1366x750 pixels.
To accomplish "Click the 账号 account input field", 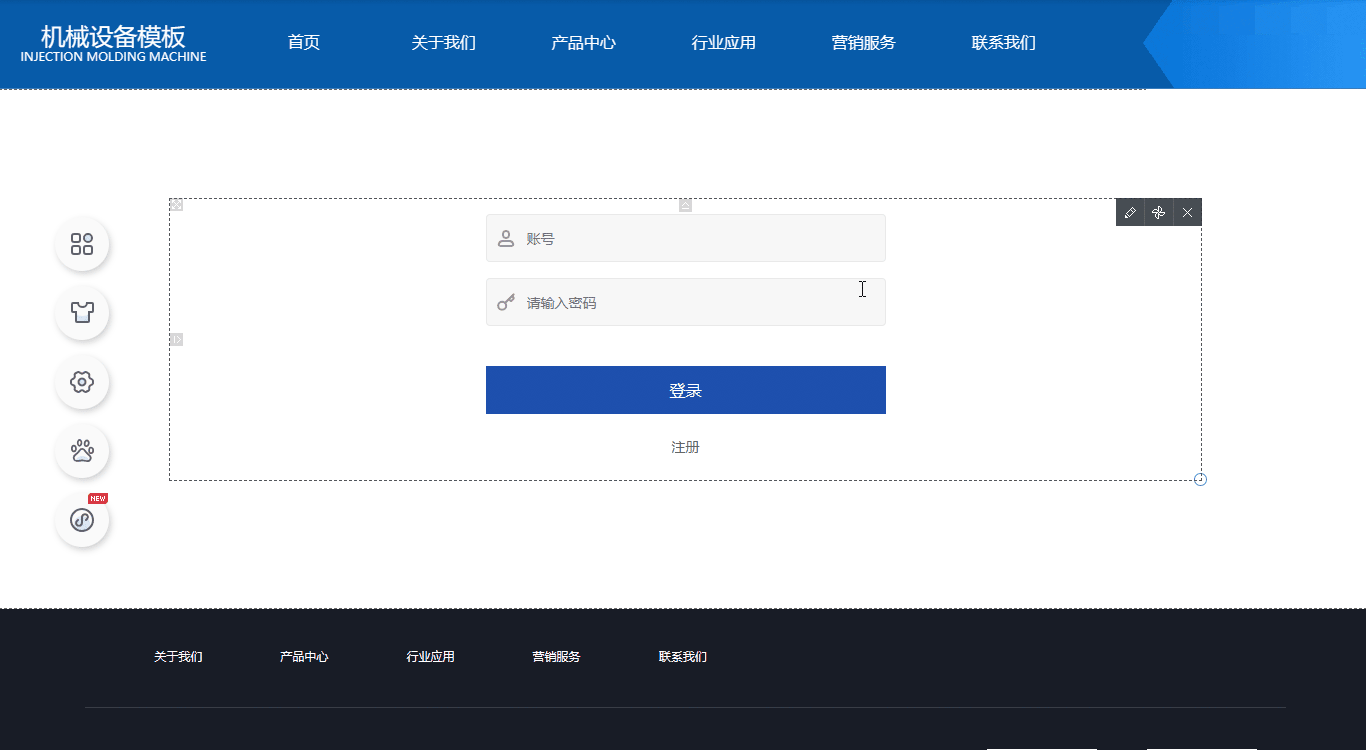I will click(x=700, y=239).
